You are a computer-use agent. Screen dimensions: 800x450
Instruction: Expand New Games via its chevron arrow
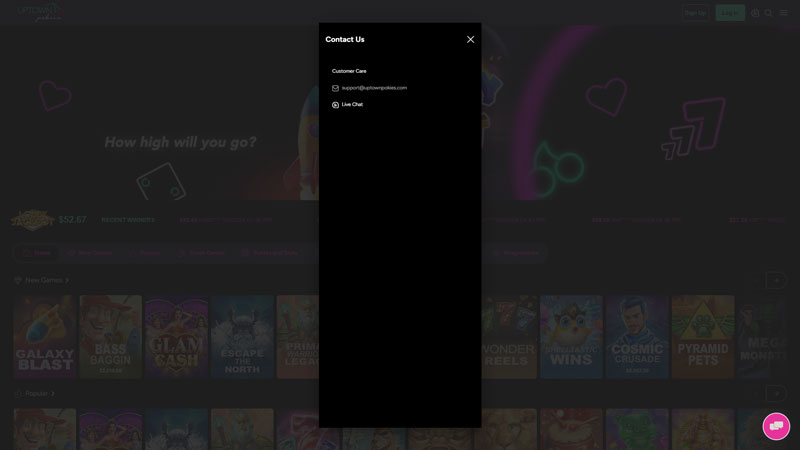[x=67, y=280]
